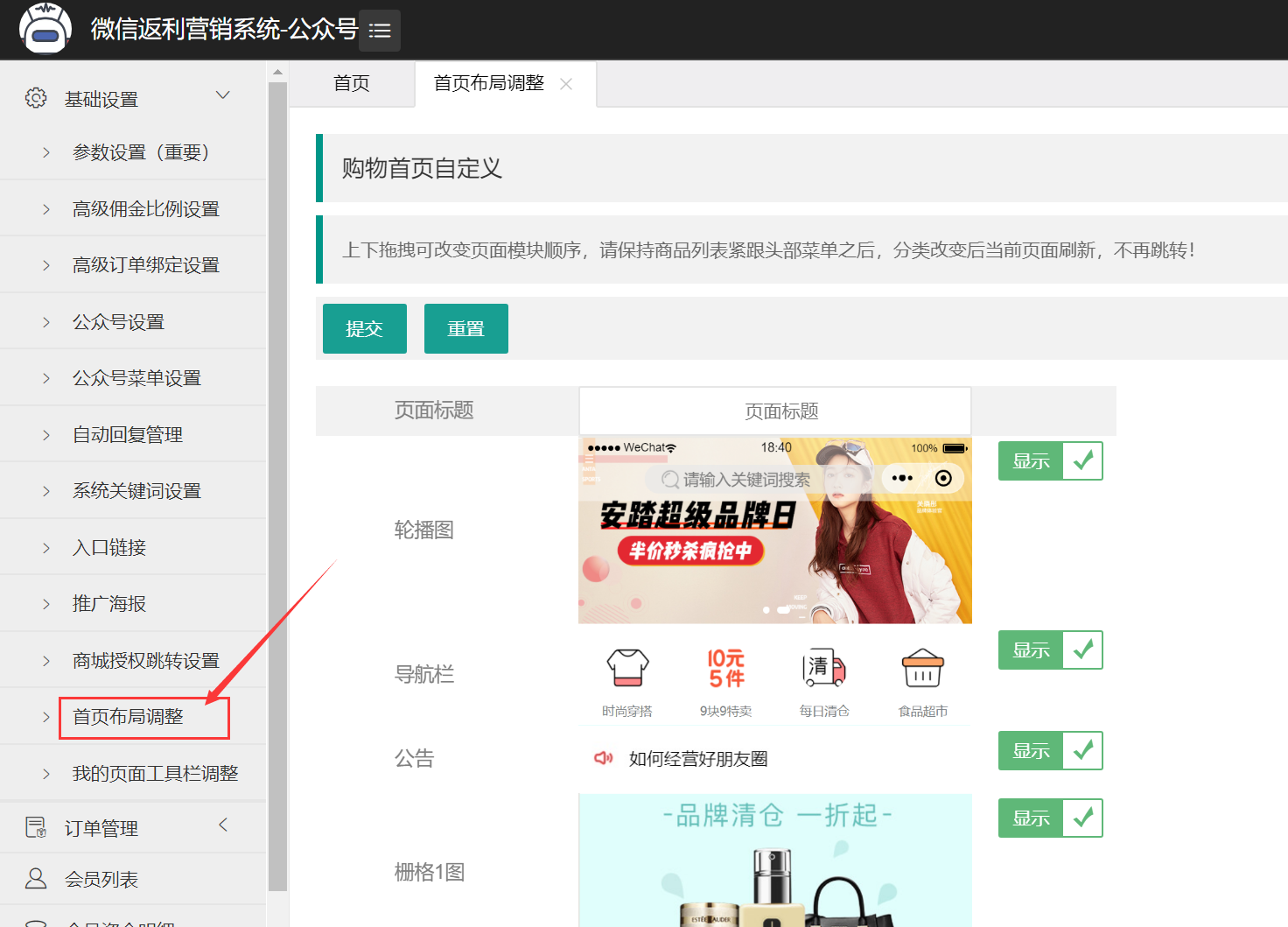Click the 重置 button

(x=466, y=329)
